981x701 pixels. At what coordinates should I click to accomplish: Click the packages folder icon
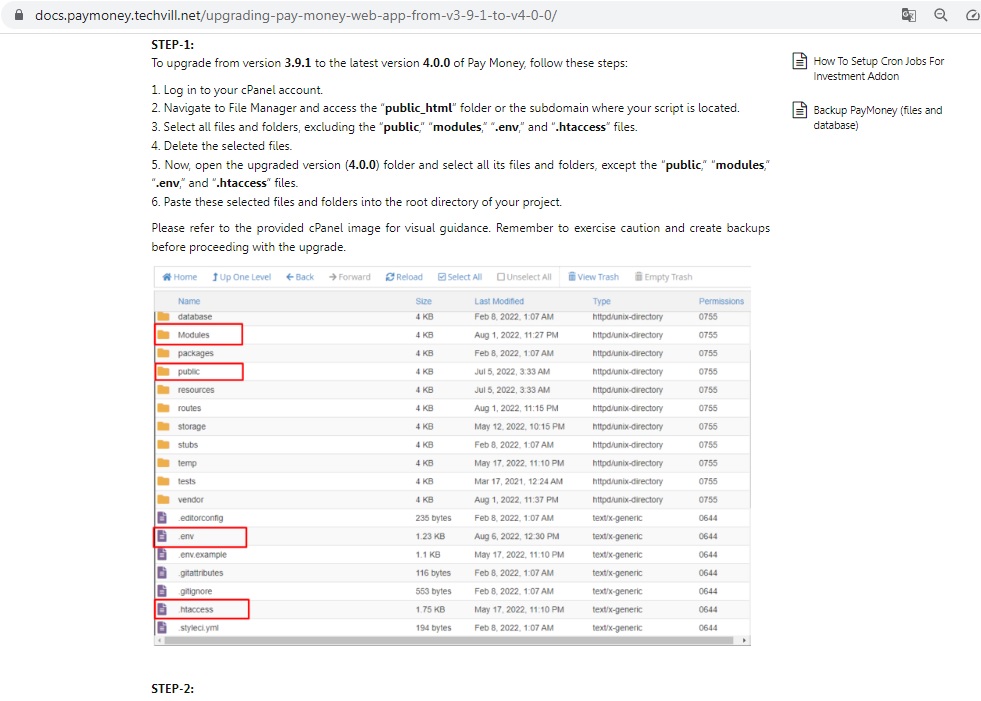(163, 353)
